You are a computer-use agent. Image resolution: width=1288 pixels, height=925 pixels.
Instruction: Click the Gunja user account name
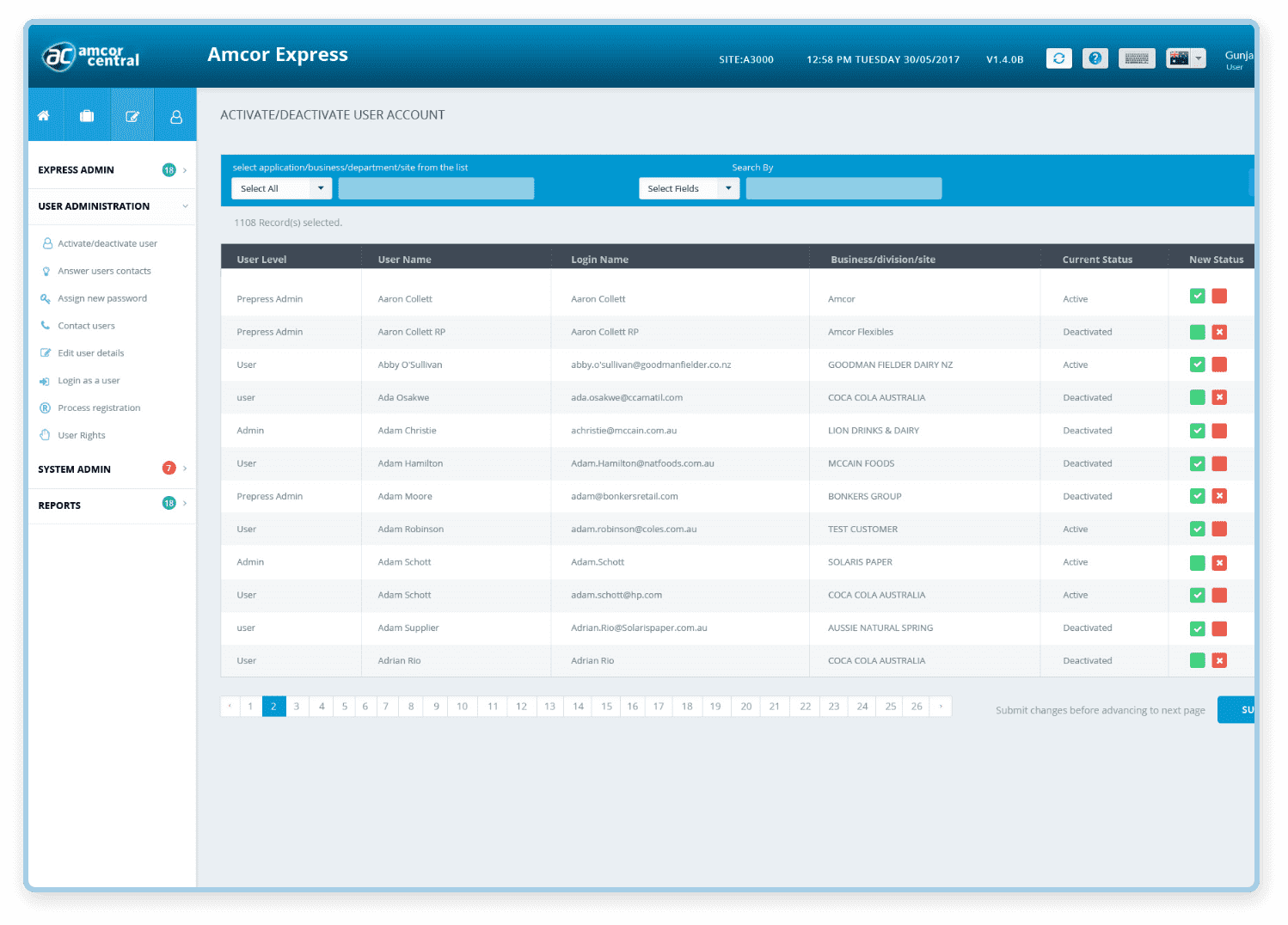point(1239,55)
